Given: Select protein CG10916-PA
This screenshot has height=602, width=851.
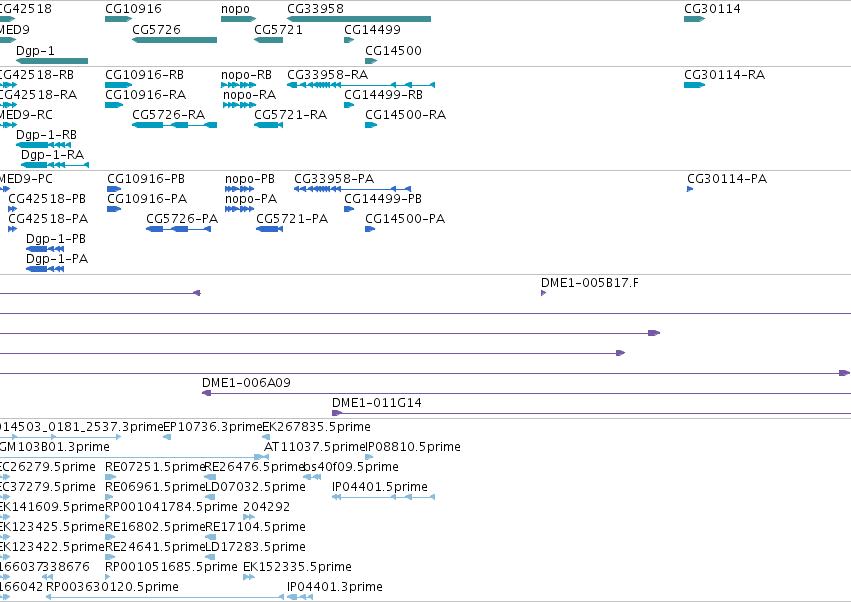Looking at the screenshot, I should tap(147, 199).
